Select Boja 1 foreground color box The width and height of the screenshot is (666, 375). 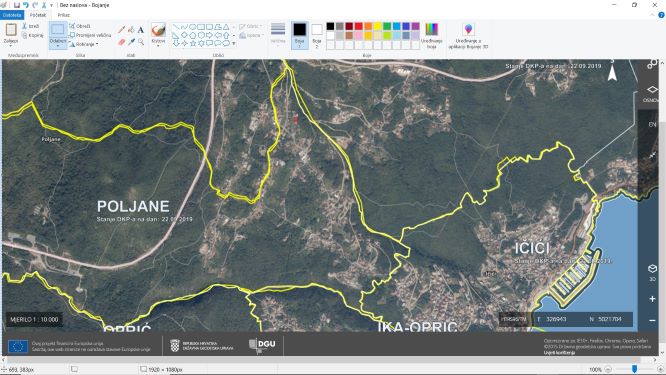(299, 35)
